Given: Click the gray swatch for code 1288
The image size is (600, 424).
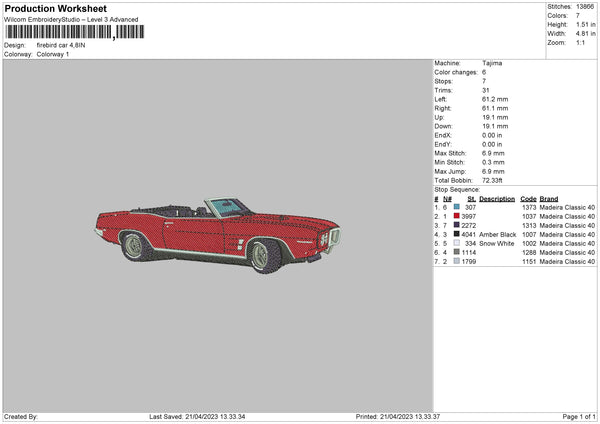Looking at the screenshot, I should pos(456,252).
